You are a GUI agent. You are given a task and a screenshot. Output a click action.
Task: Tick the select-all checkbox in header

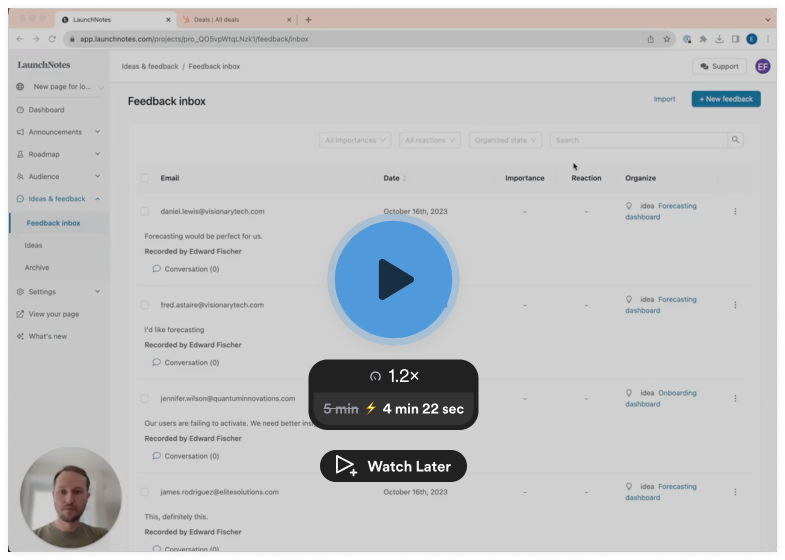[x=145, y=178]
